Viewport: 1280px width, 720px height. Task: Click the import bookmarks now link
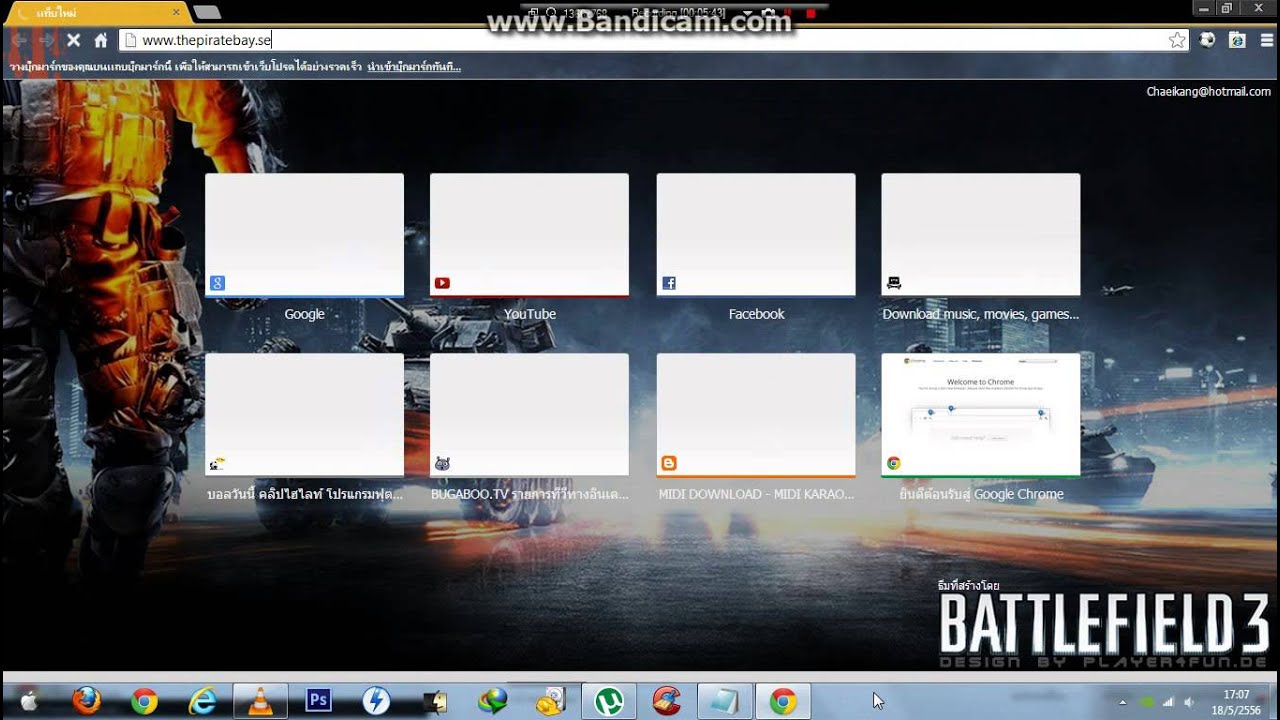point(414,67)
